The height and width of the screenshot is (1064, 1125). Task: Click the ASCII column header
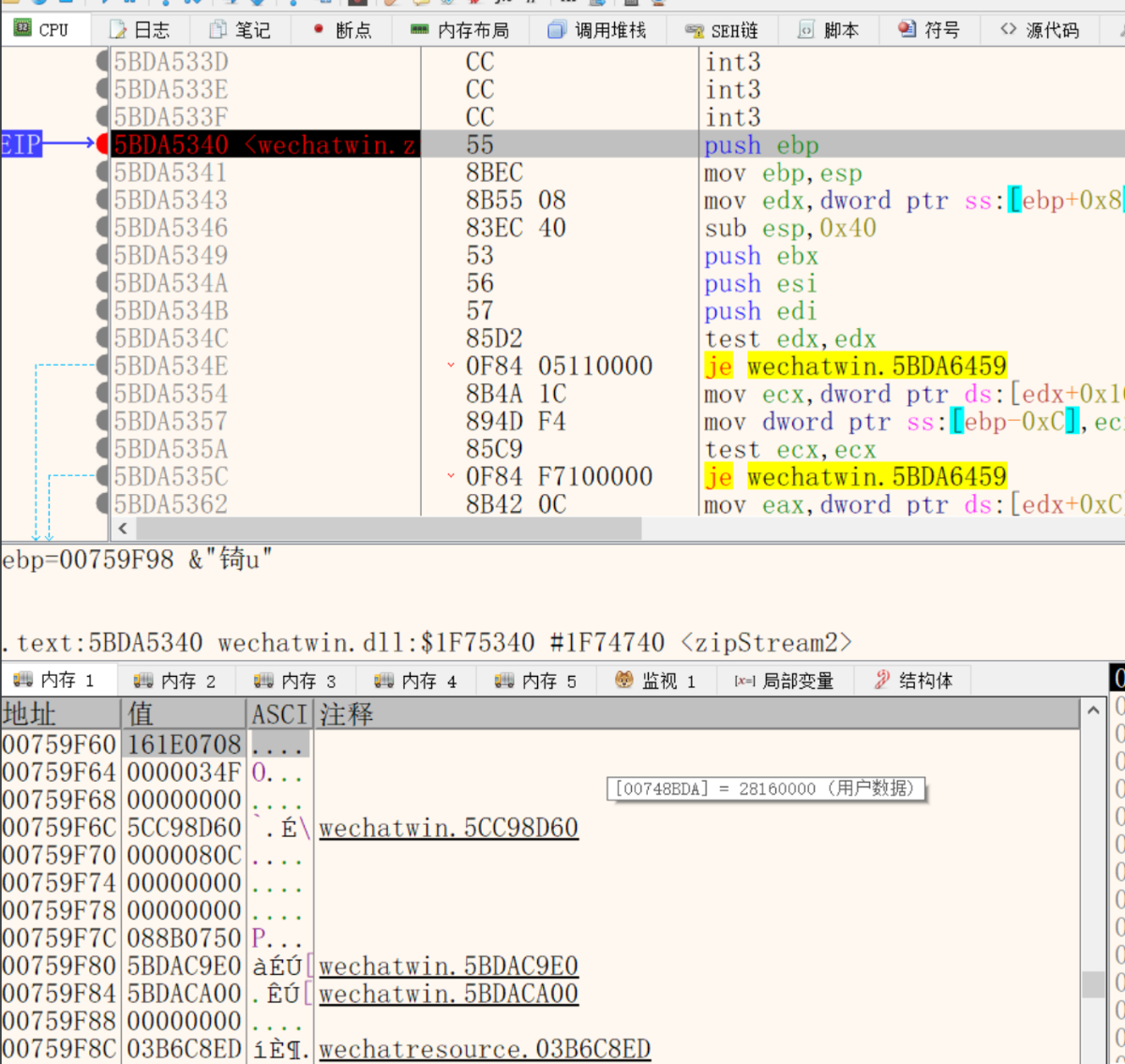[279, 714]
